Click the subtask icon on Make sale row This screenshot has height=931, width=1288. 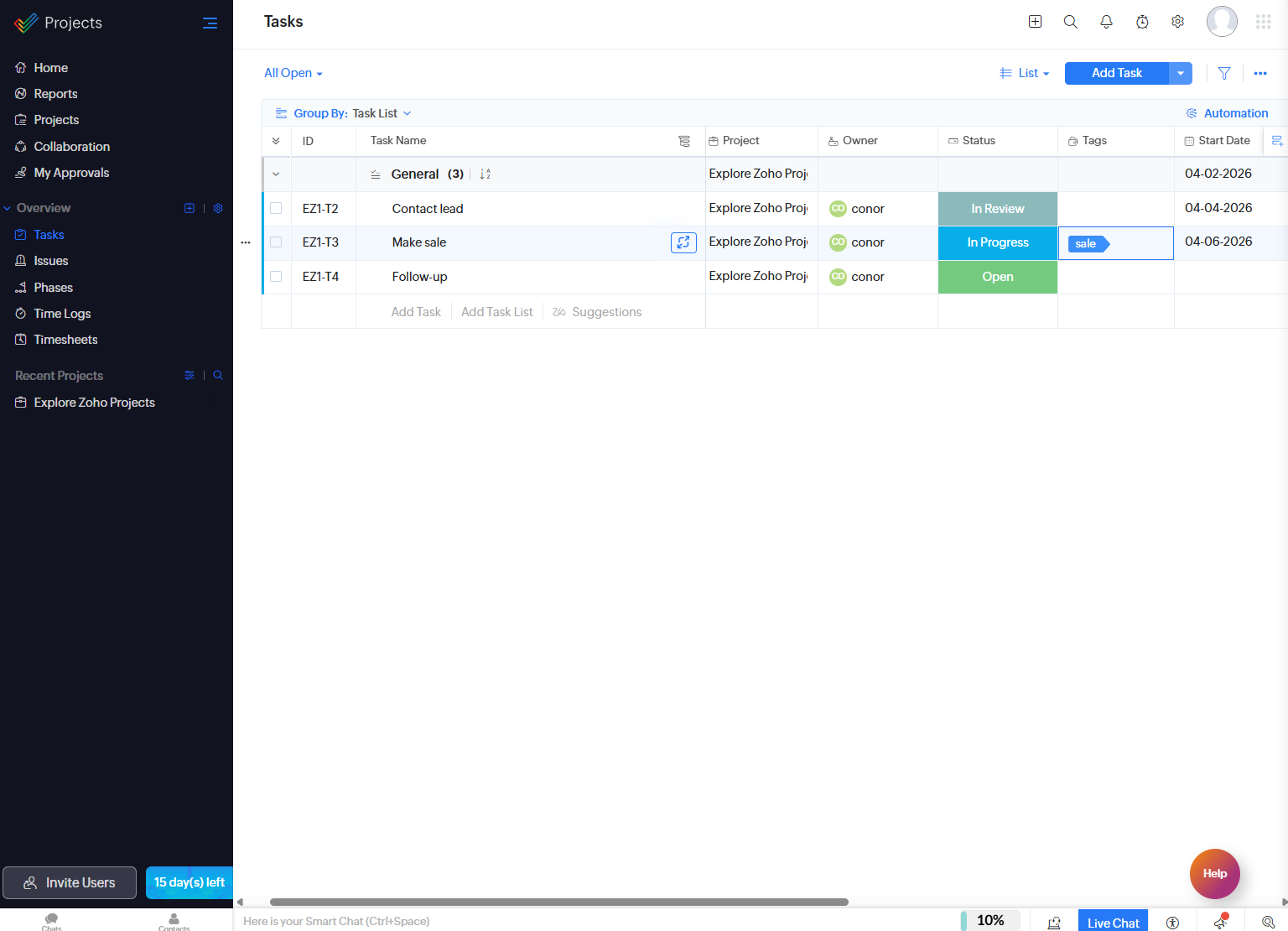tap(683, 242)
